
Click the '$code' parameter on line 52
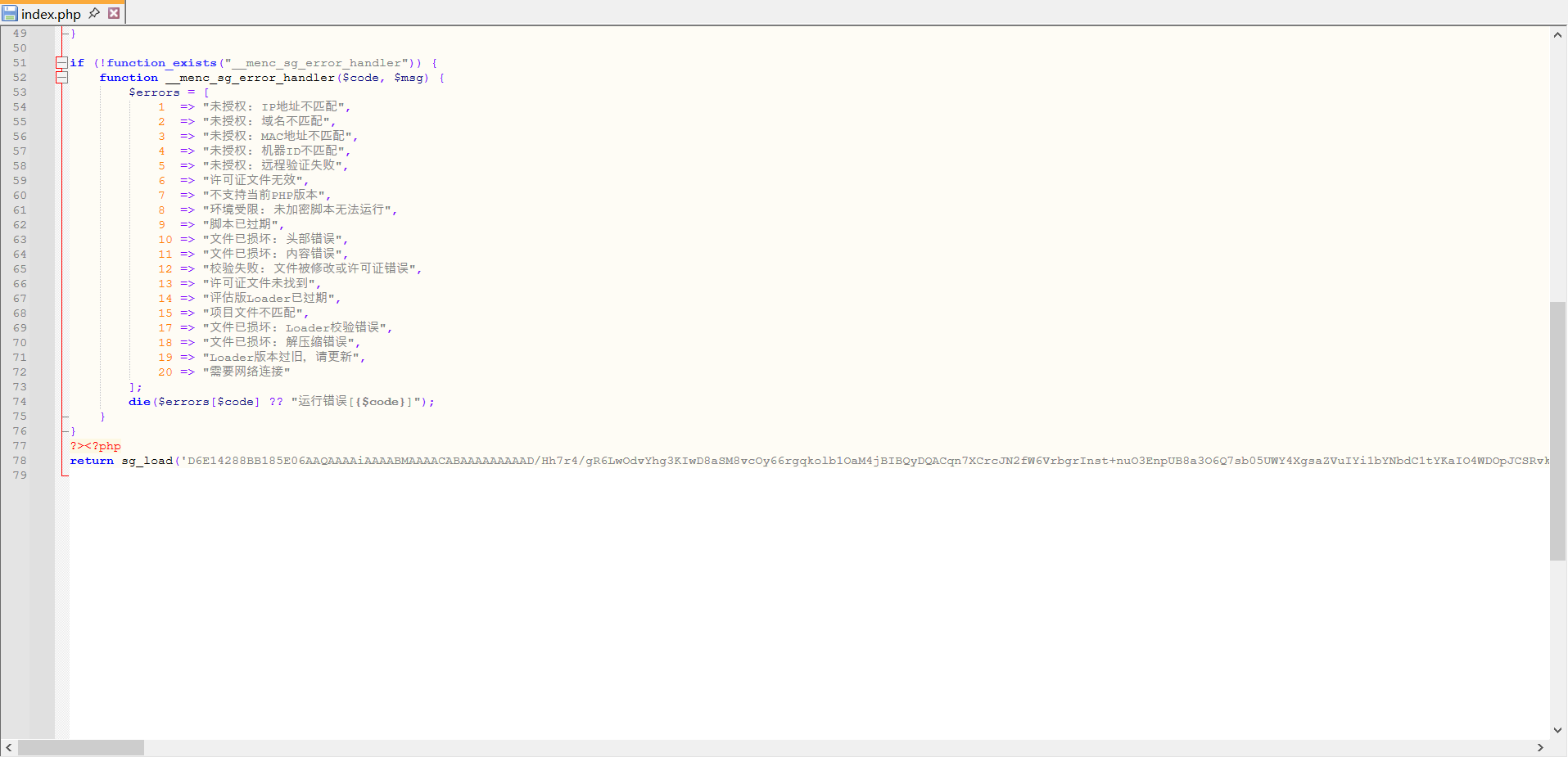(360, 78)
